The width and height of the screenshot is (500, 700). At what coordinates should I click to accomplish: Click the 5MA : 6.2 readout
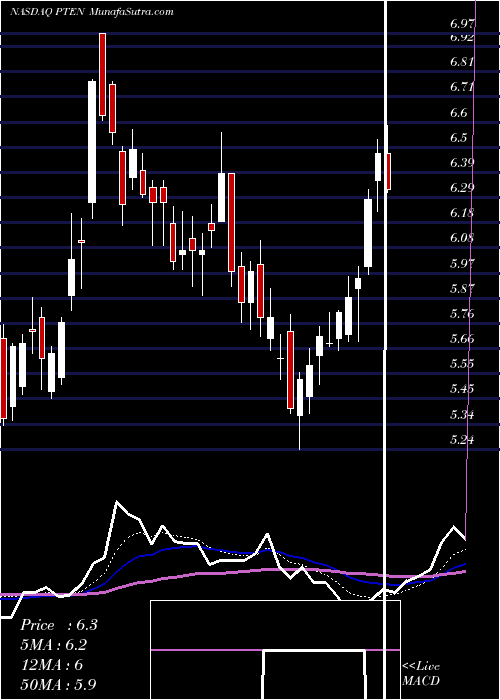(x=54, y=646)
